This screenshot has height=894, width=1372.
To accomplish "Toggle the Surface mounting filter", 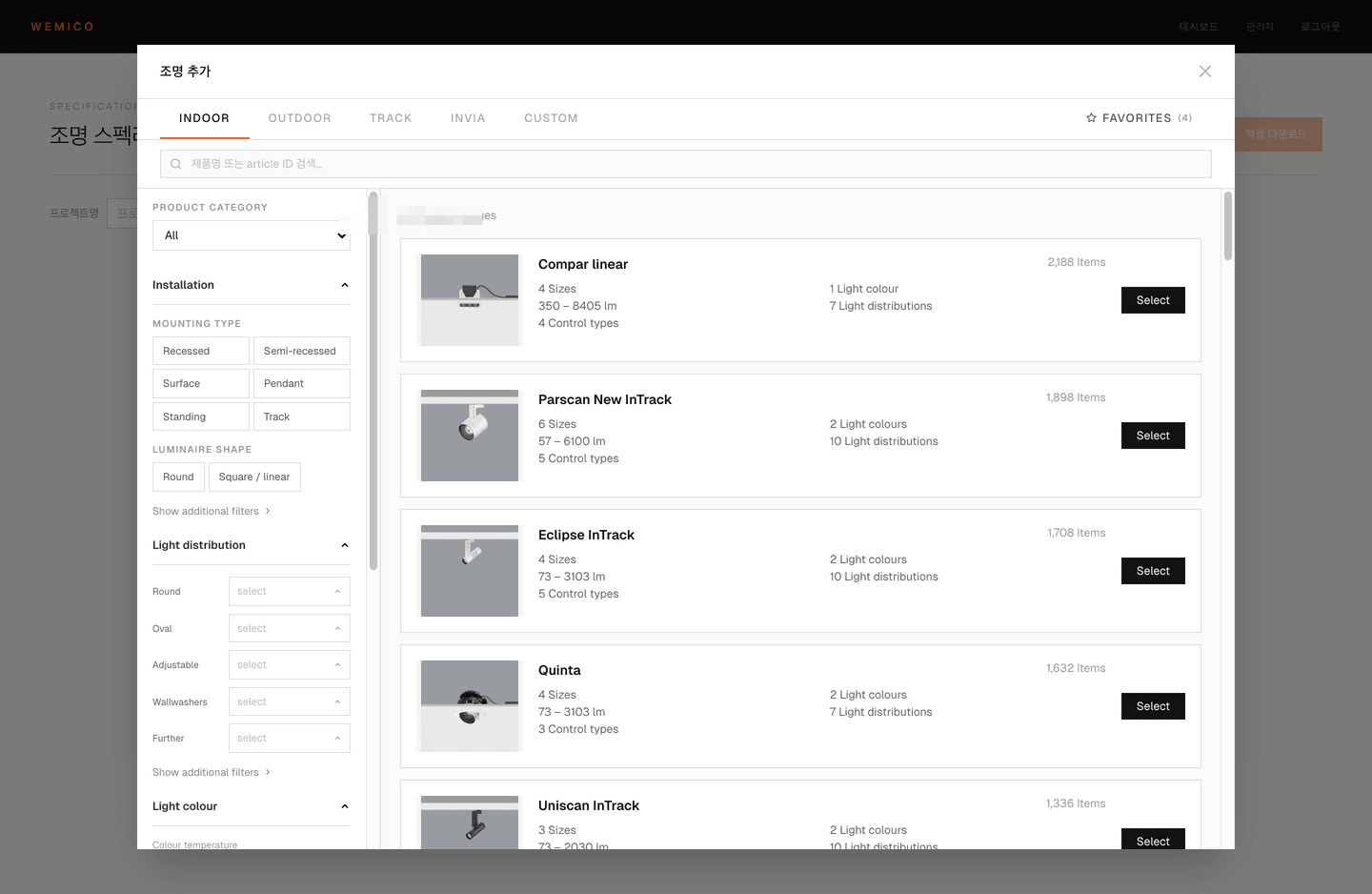I will (x=201, y=383).
